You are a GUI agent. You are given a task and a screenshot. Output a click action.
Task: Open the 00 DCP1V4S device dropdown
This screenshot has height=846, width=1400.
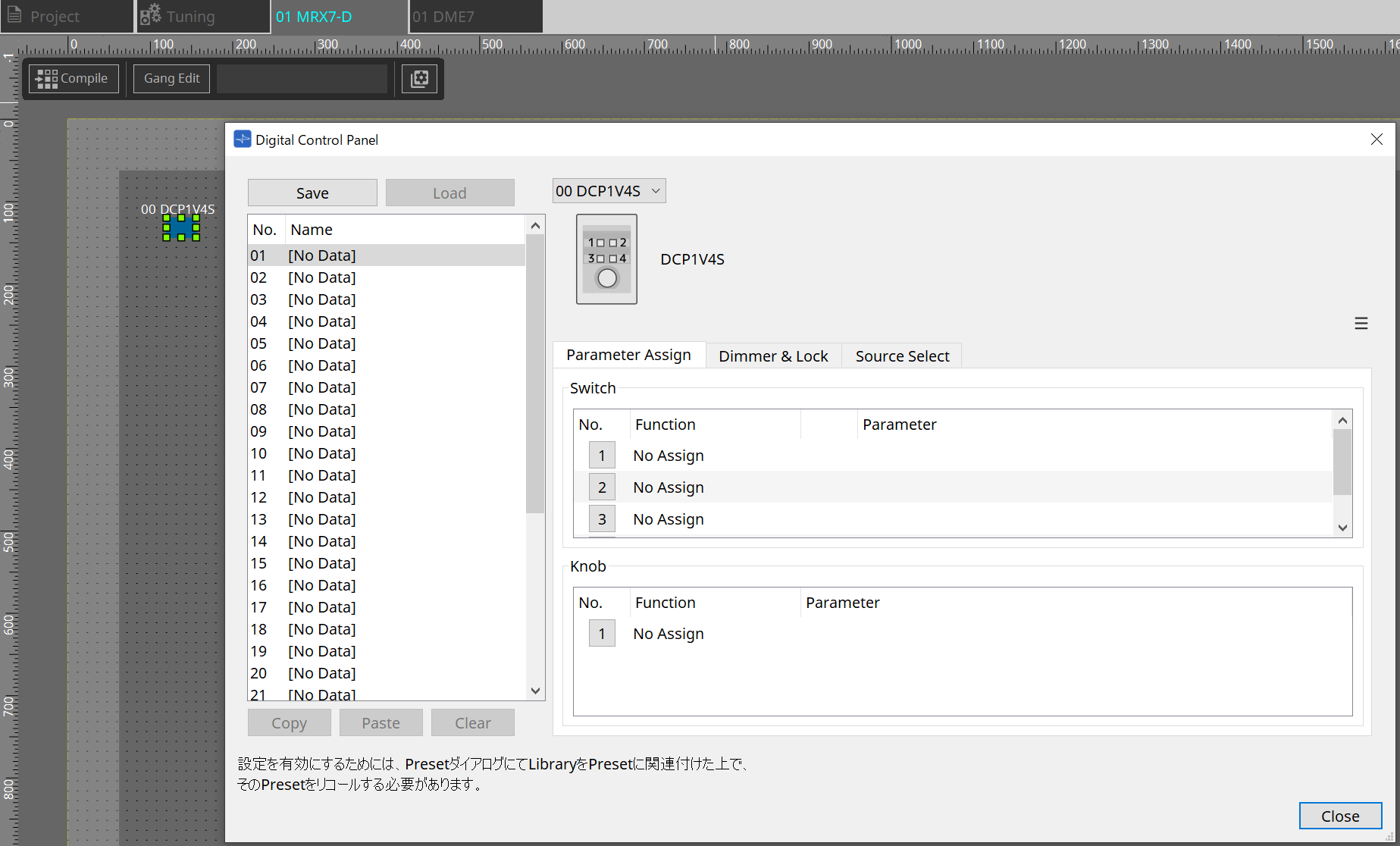click(608, 190)
